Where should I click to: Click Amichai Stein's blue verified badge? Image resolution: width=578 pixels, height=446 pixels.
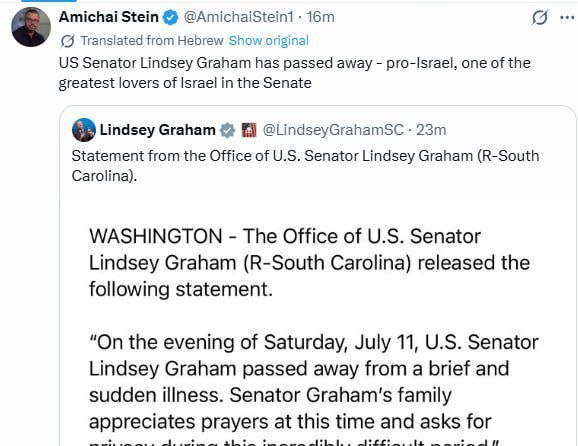pyautogui.click(x=170, y=17)
